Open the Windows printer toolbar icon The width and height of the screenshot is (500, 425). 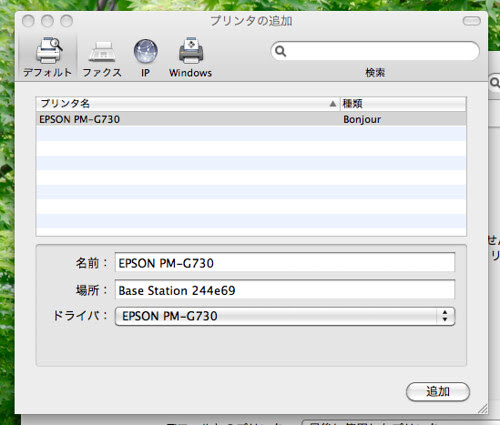tap(191, 57)
